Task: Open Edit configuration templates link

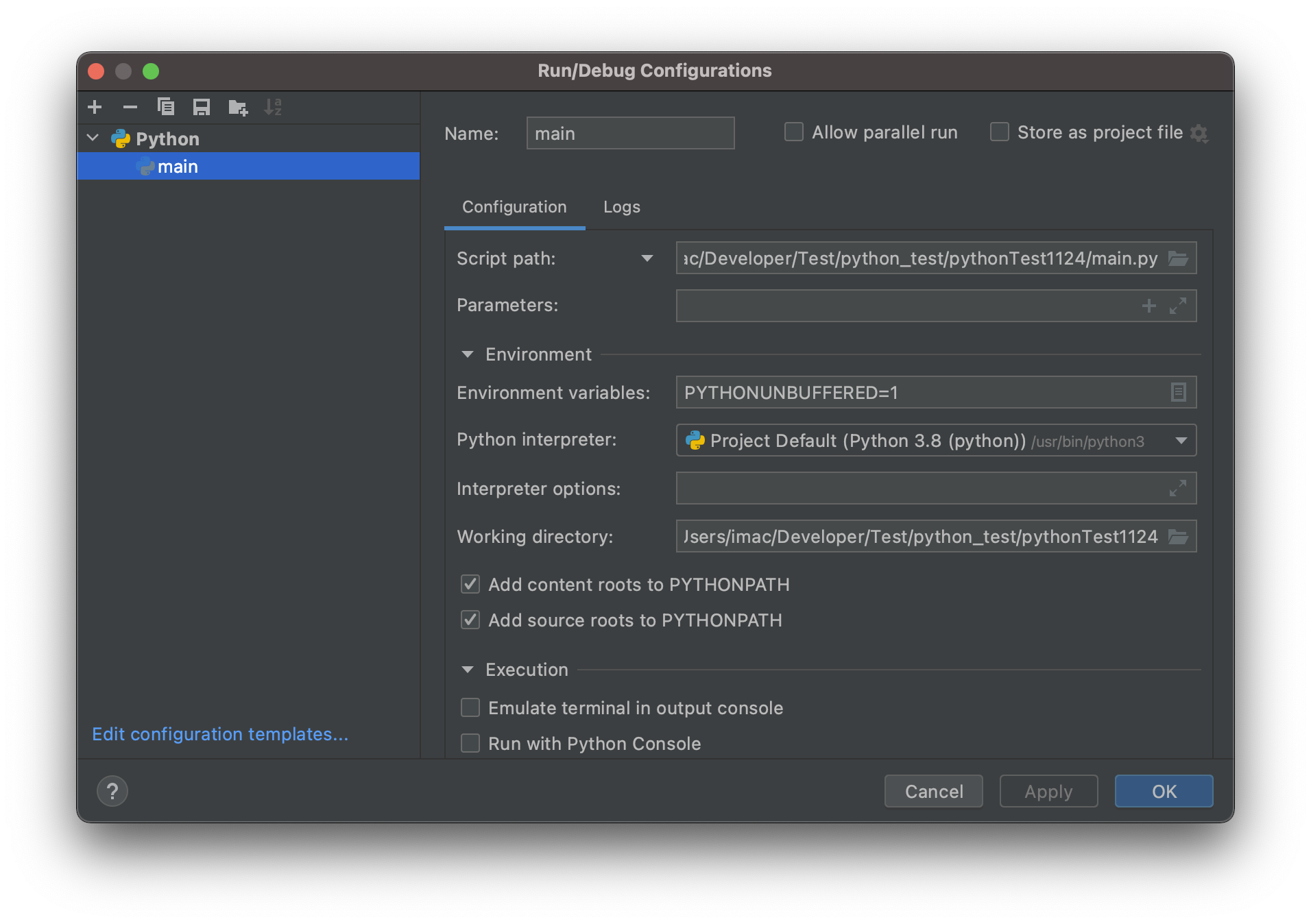Action: click(x=220, y=733)
